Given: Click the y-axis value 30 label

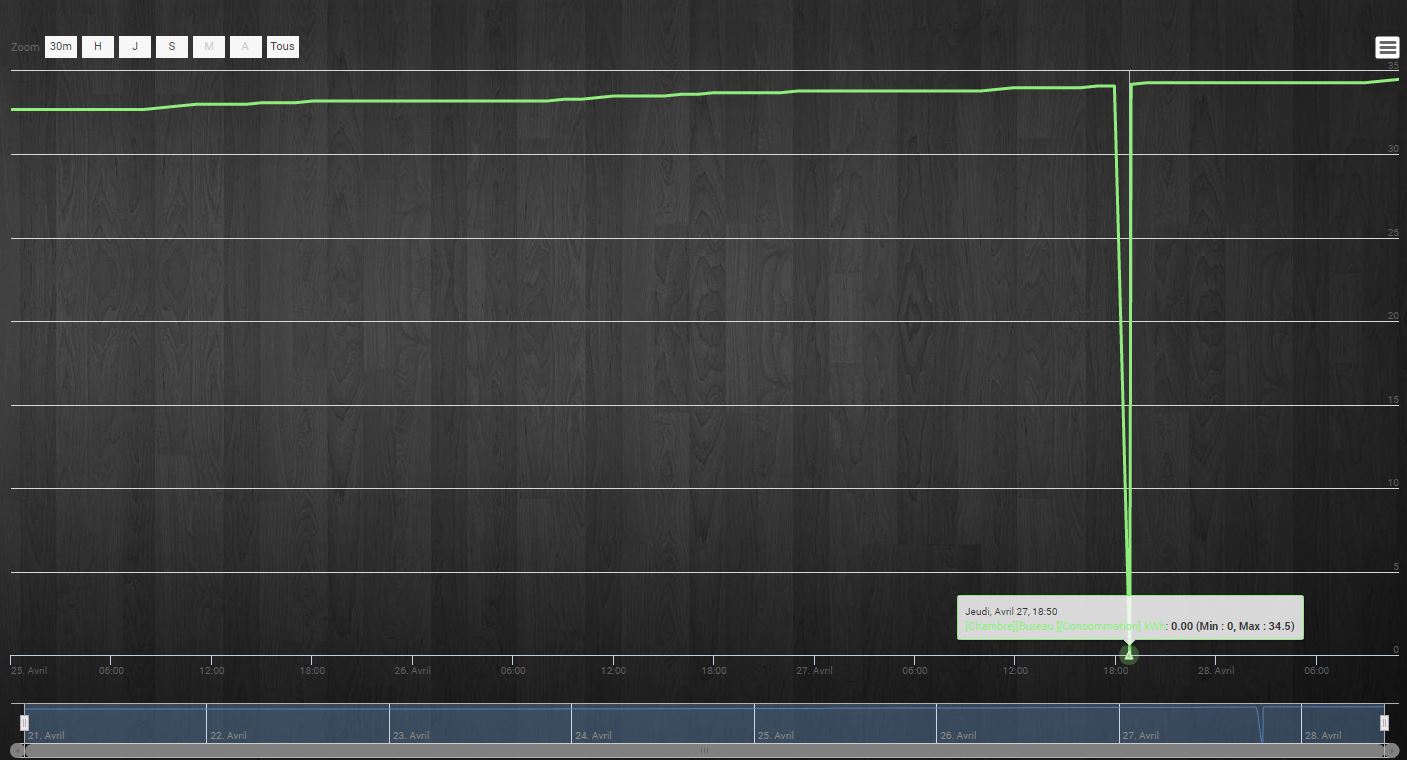Looking at the screenshot, I should click(1393, 149).
